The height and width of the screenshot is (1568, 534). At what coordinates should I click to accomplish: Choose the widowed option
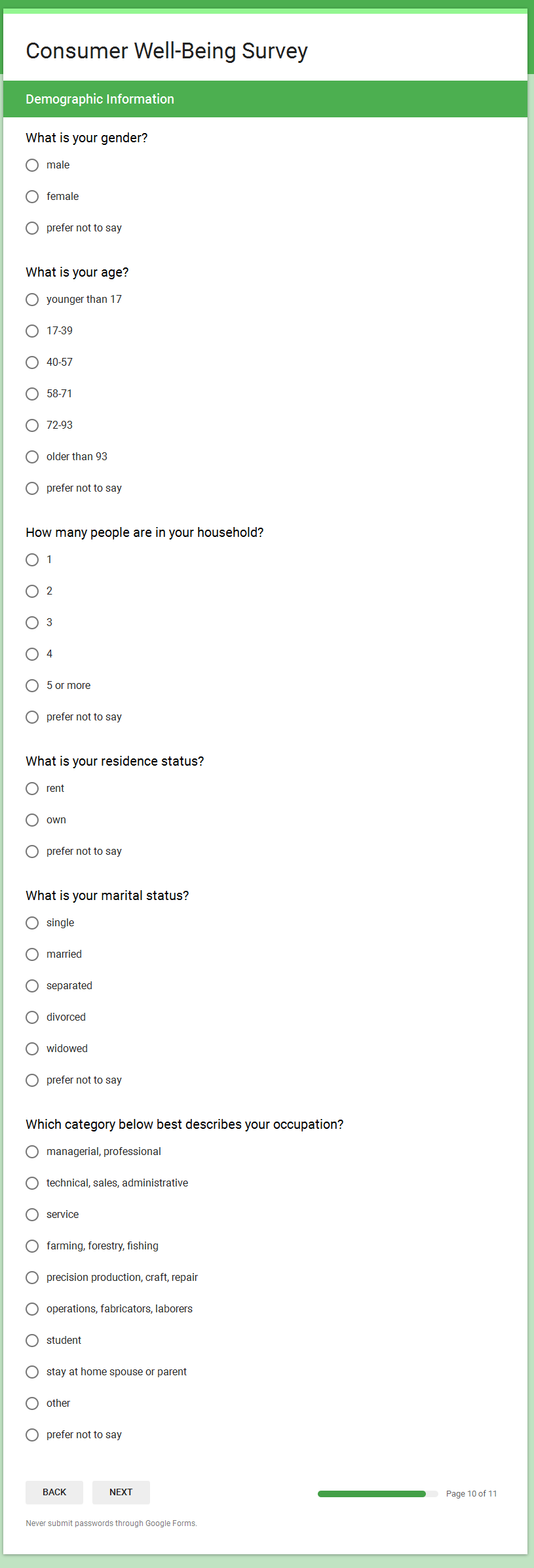[32, 1049]
